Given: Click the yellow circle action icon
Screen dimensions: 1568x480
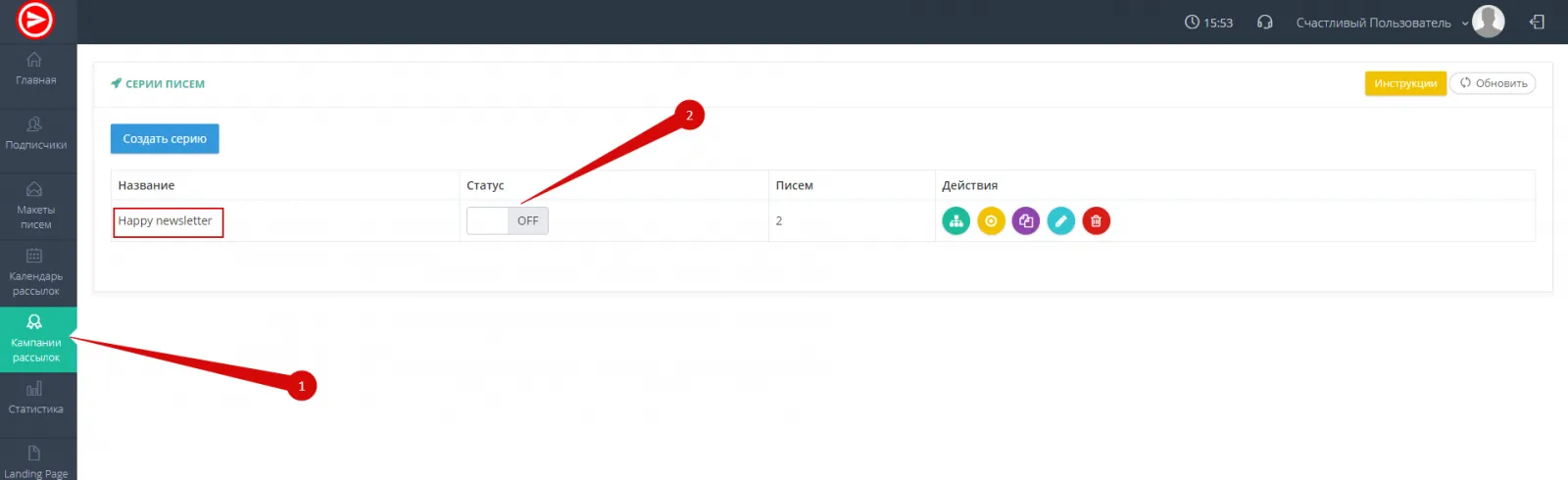Looking at the screenshot, I should click(x=991, y=221).
